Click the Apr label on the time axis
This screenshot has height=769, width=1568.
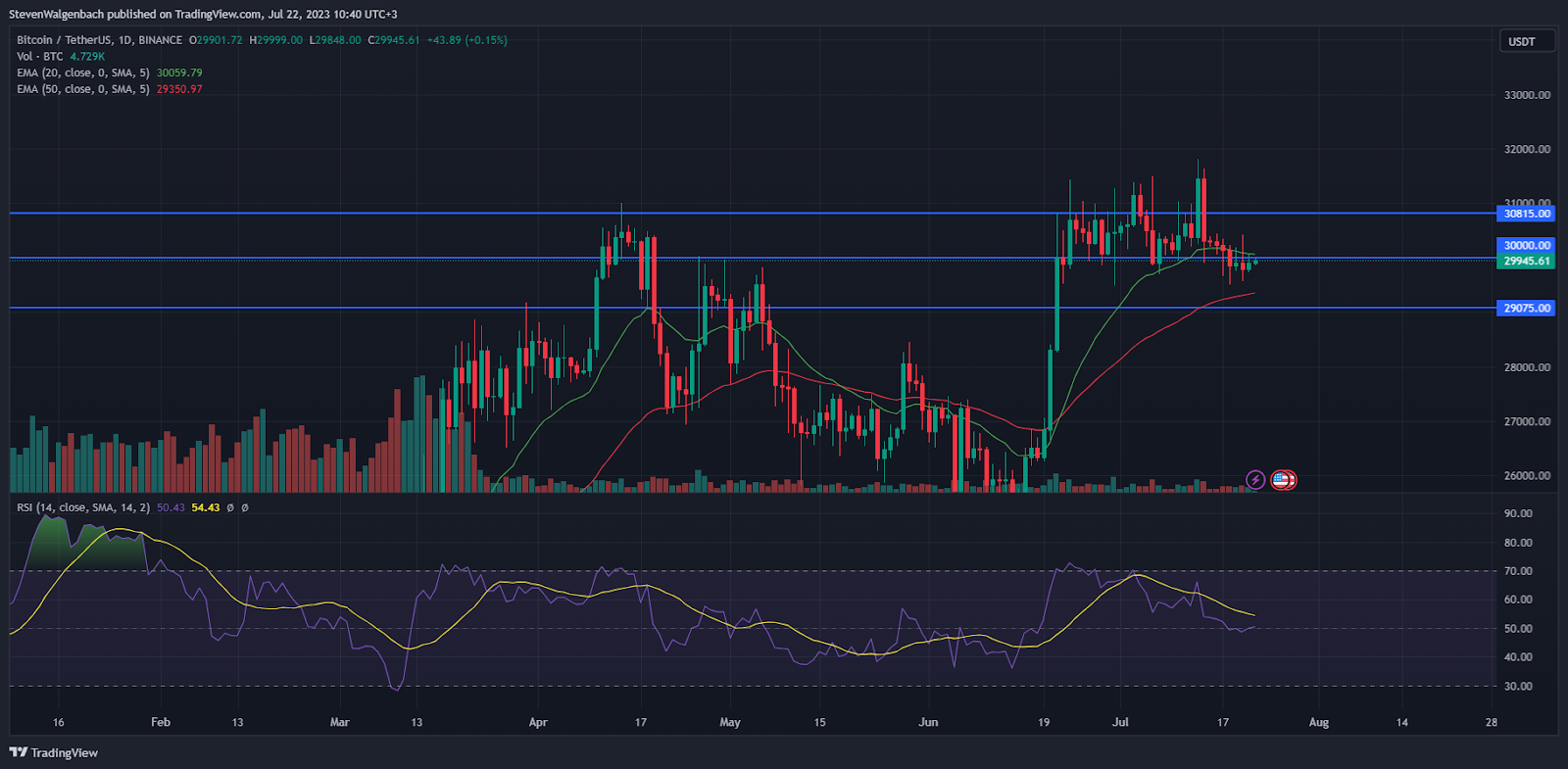(x=538, y=722)
